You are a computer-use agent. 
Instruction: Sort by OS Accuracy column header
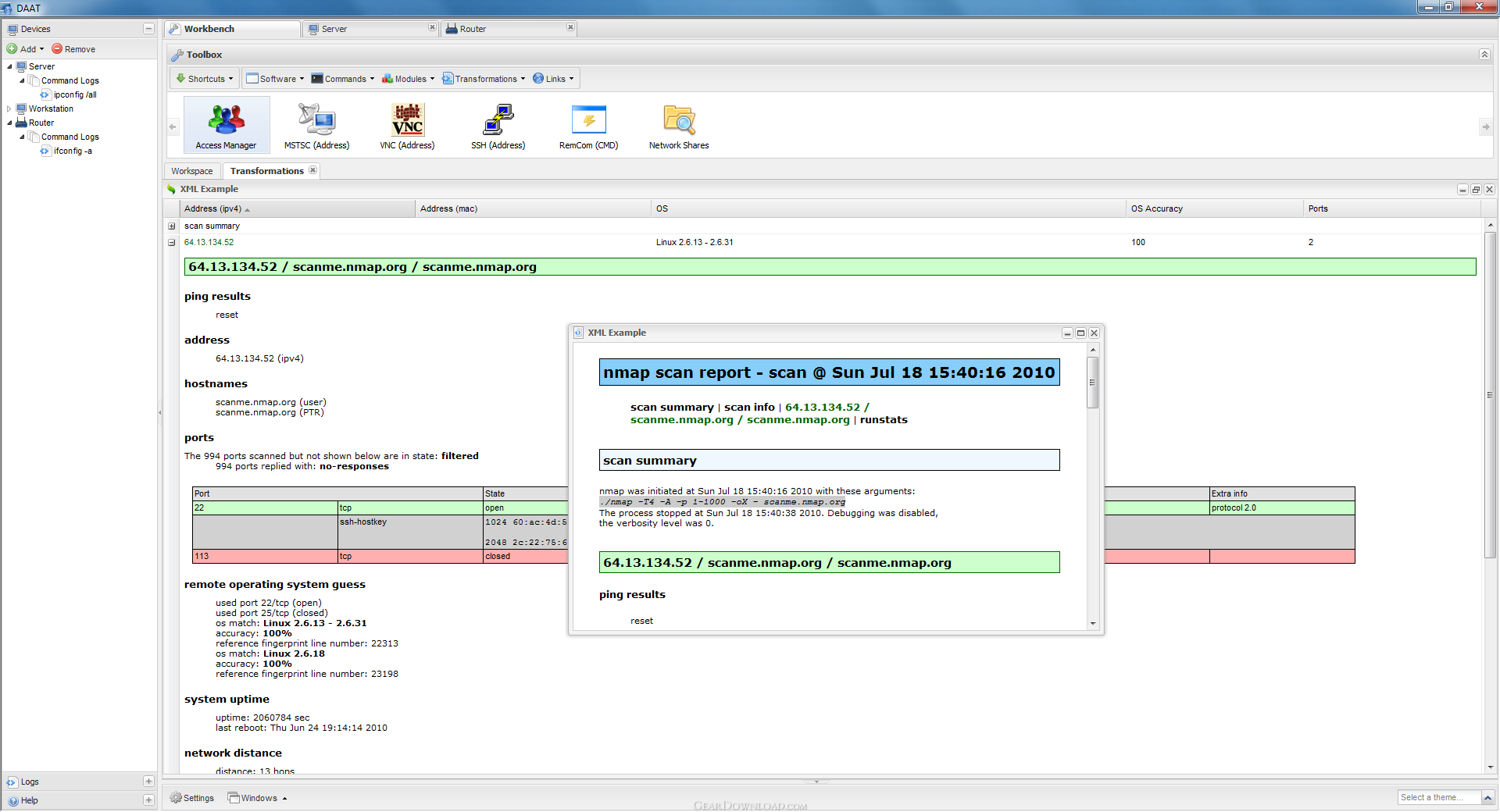1215,208
